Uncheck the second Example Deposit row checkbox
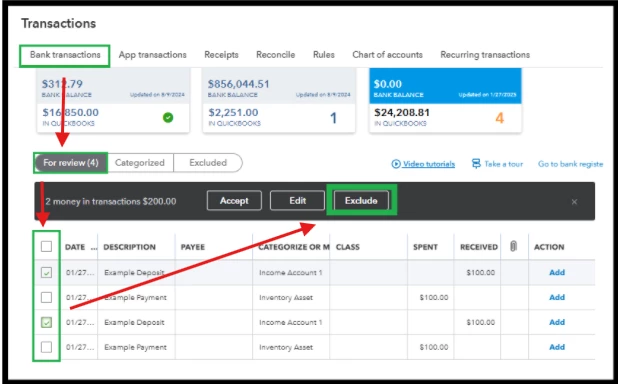This screenshot has height=384, width=618. click(47, 322)
